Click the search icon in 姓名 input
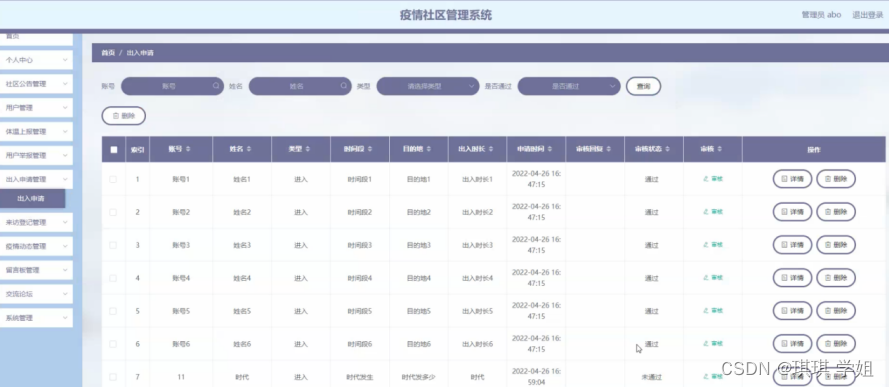 pos(344,86)
